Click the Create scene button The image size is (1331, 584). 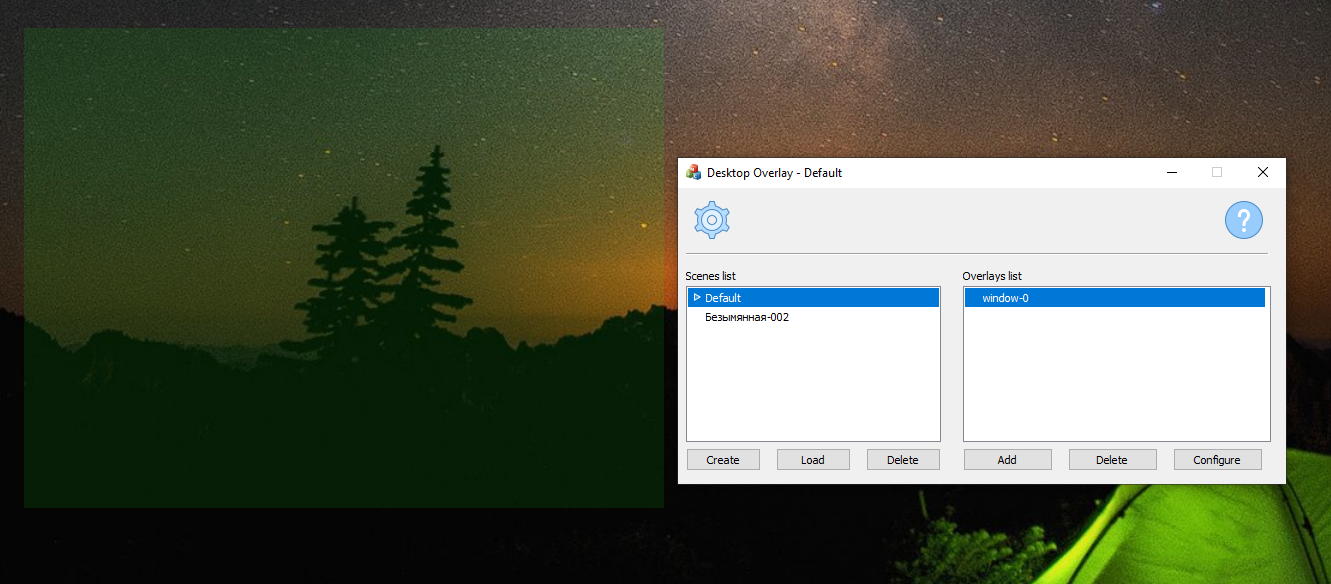[x=723, y=460]
